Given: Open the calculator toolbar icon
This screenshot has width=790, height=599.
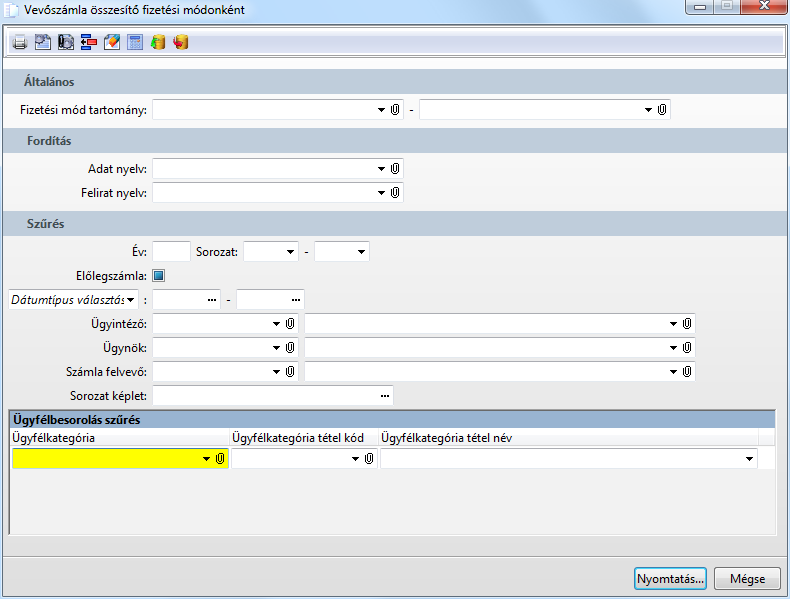Looking at the screenshot, I should coord(135,42).
